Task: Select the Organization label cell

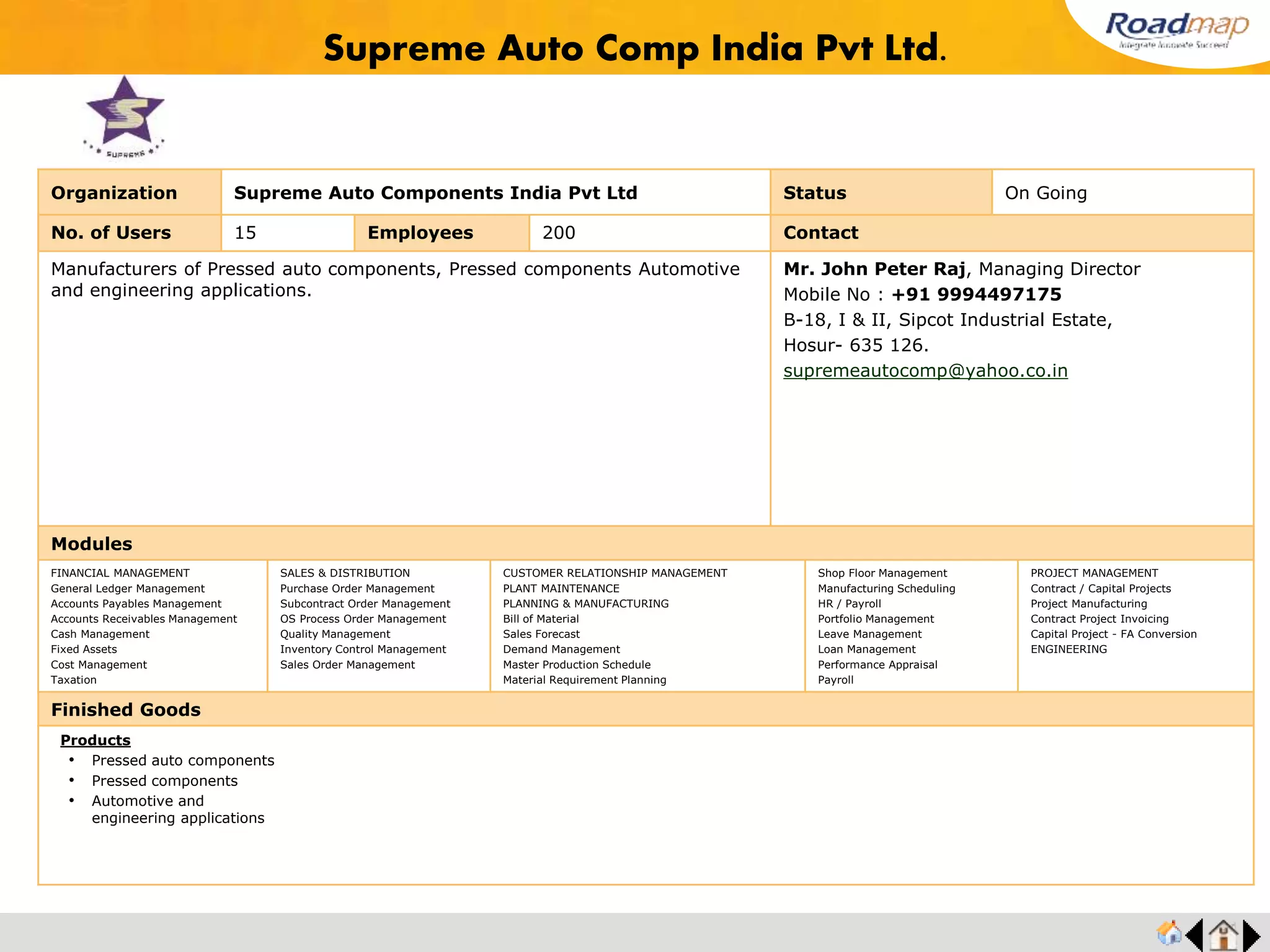Action: point(130,193)
